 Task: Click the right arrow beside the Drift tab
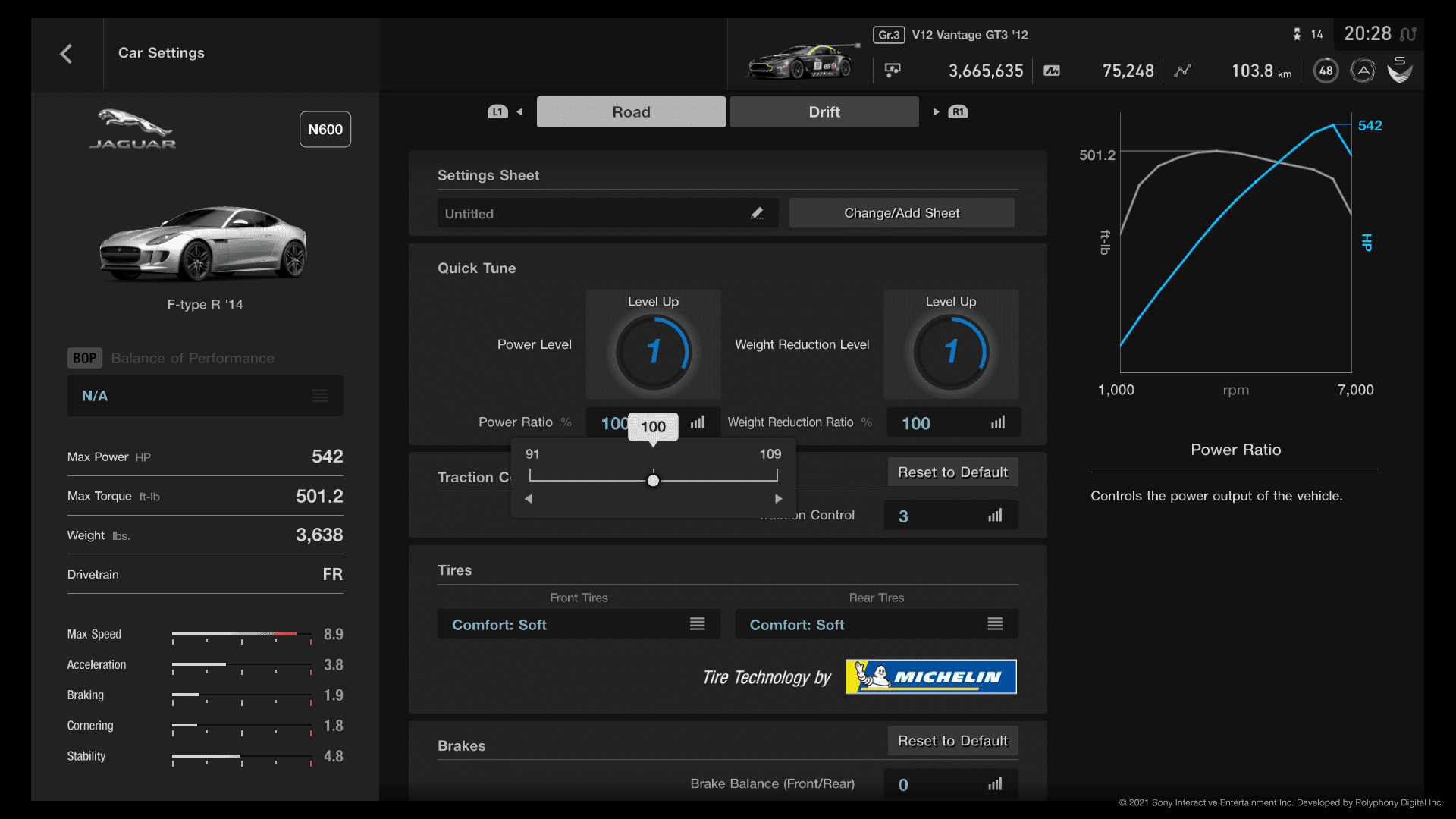click(937, 112)
